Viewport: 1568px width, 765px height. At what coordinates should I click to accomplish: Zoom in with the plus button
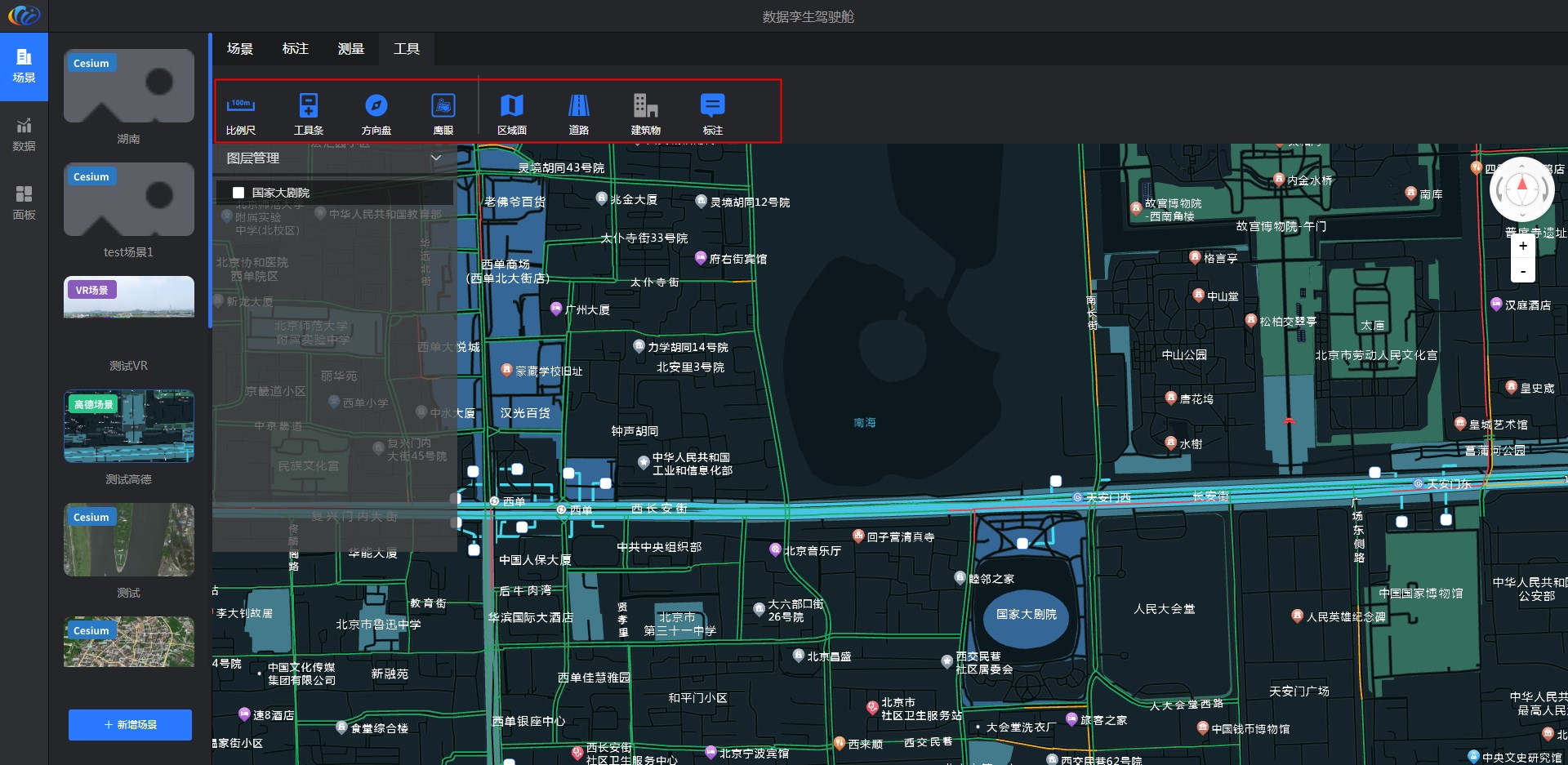pos(1522,246)
